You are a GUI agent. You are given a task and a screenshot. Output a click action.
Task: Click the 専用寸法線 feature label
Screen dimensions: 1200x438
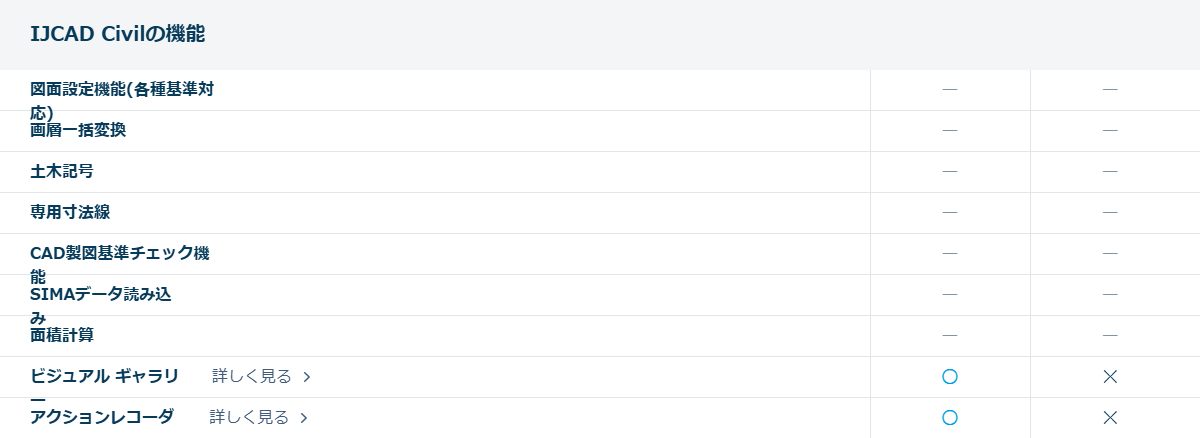pyautogui.click(x=70, y=212)
